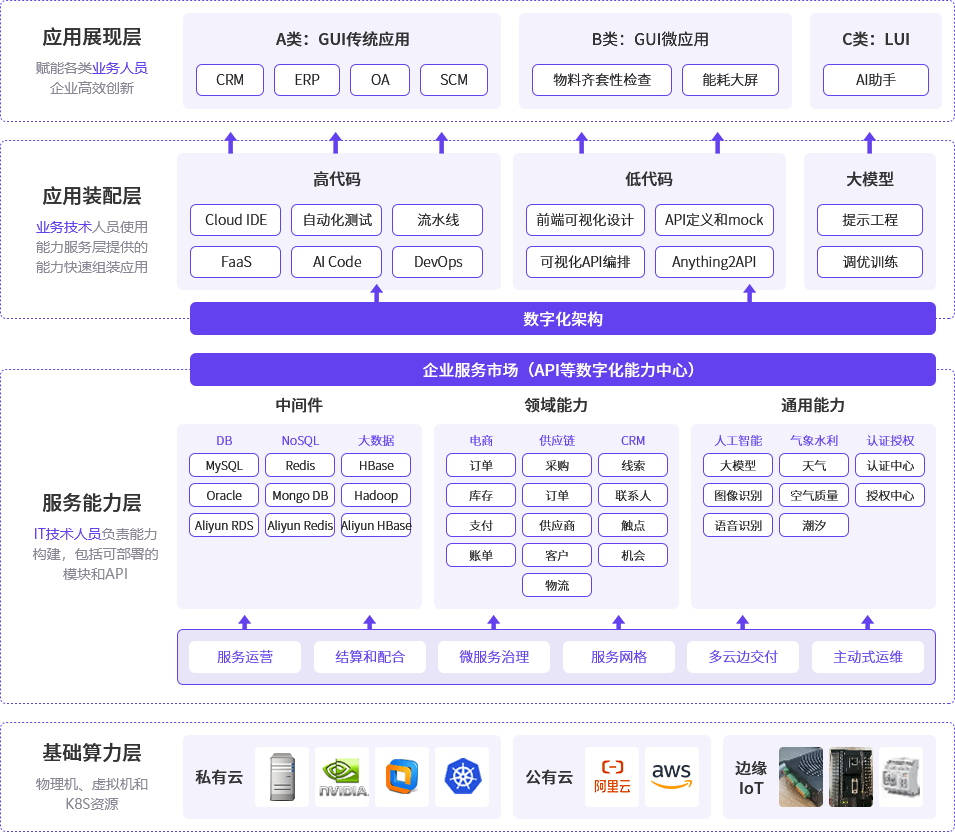Click the 阿里云 icon in 公有云

(x=610, y=777)
